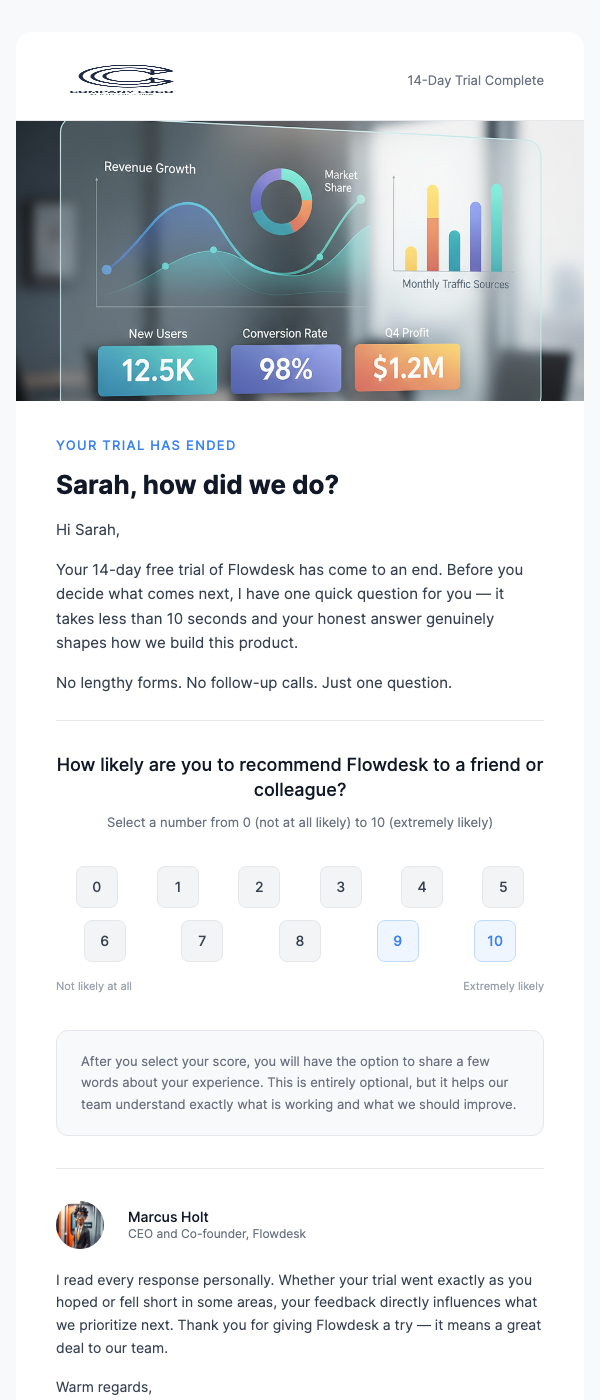The image size is (600, 1400).
Task: Click the New Users 12.5K stat badge
Action: [157, 368]
